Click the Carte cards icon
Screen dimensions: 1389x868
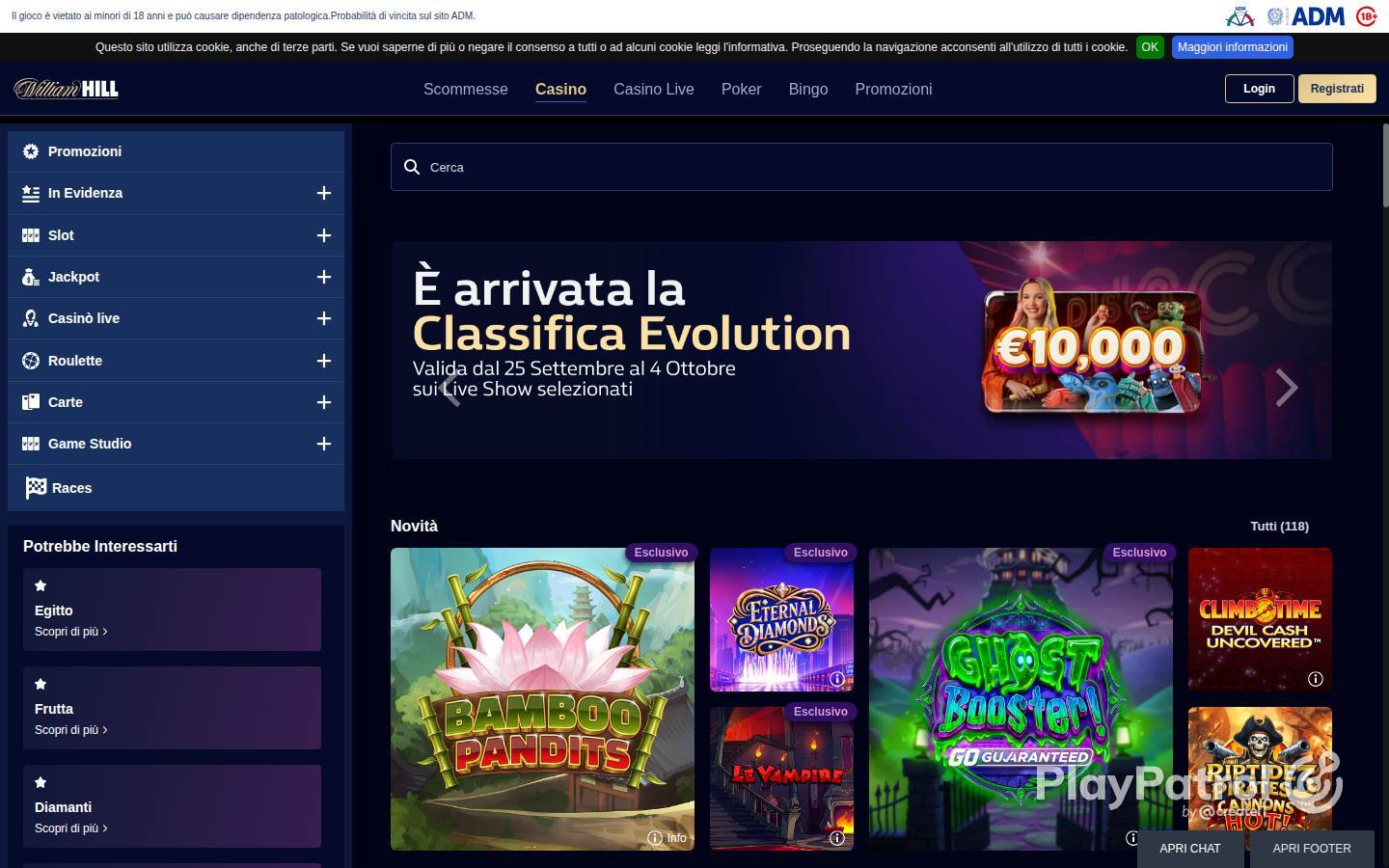pos(31,402)
